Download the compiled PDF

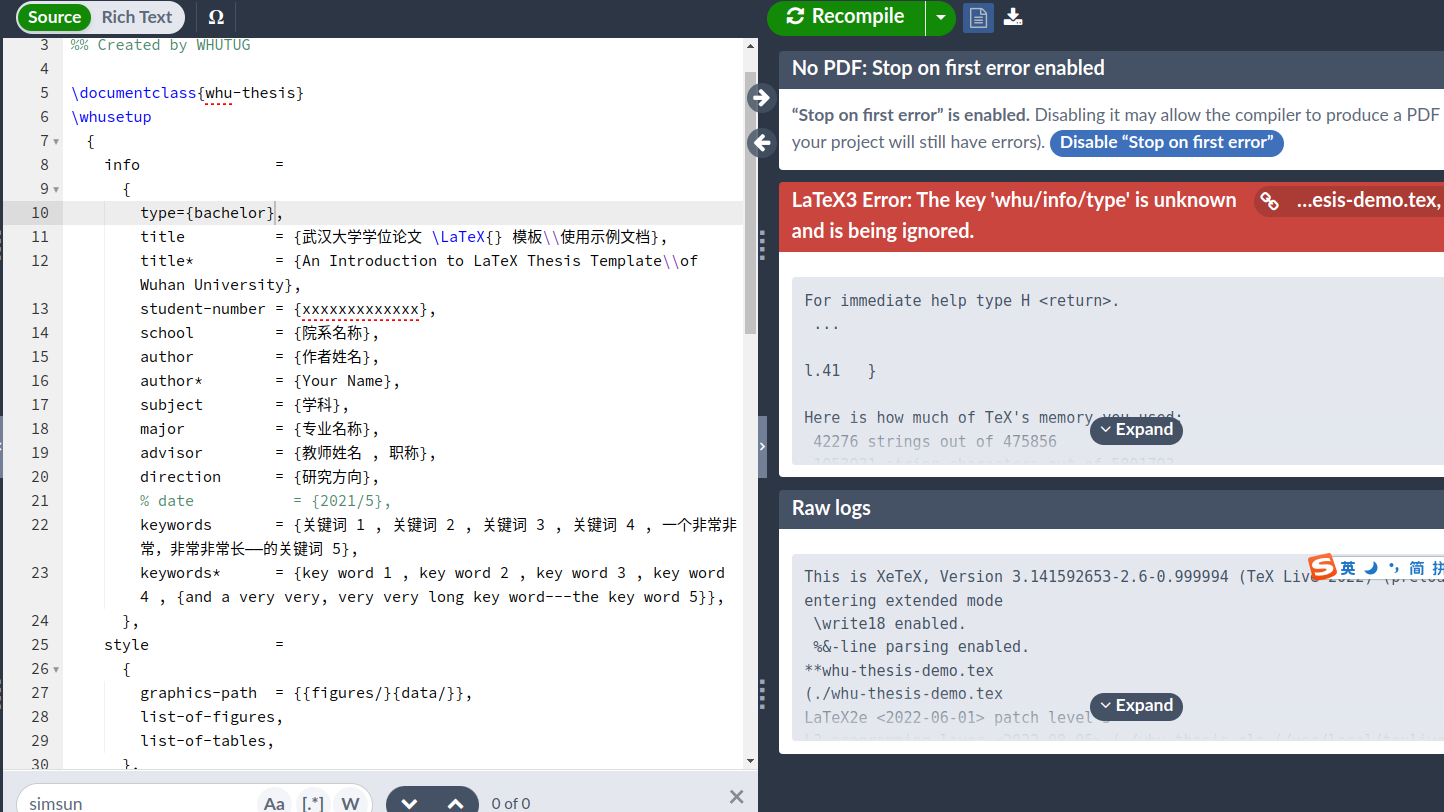click(x=1013, y=17)
